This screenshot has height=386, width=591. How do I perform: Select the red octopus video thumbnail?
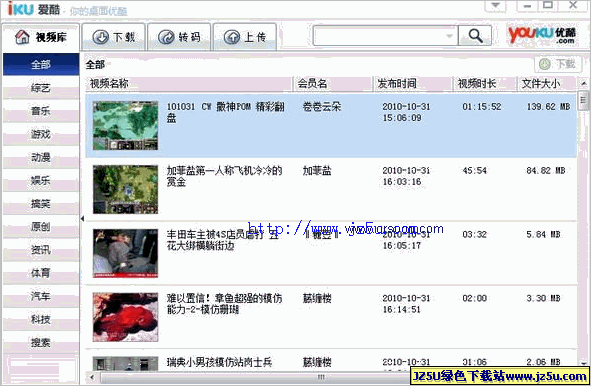[126, 317]
